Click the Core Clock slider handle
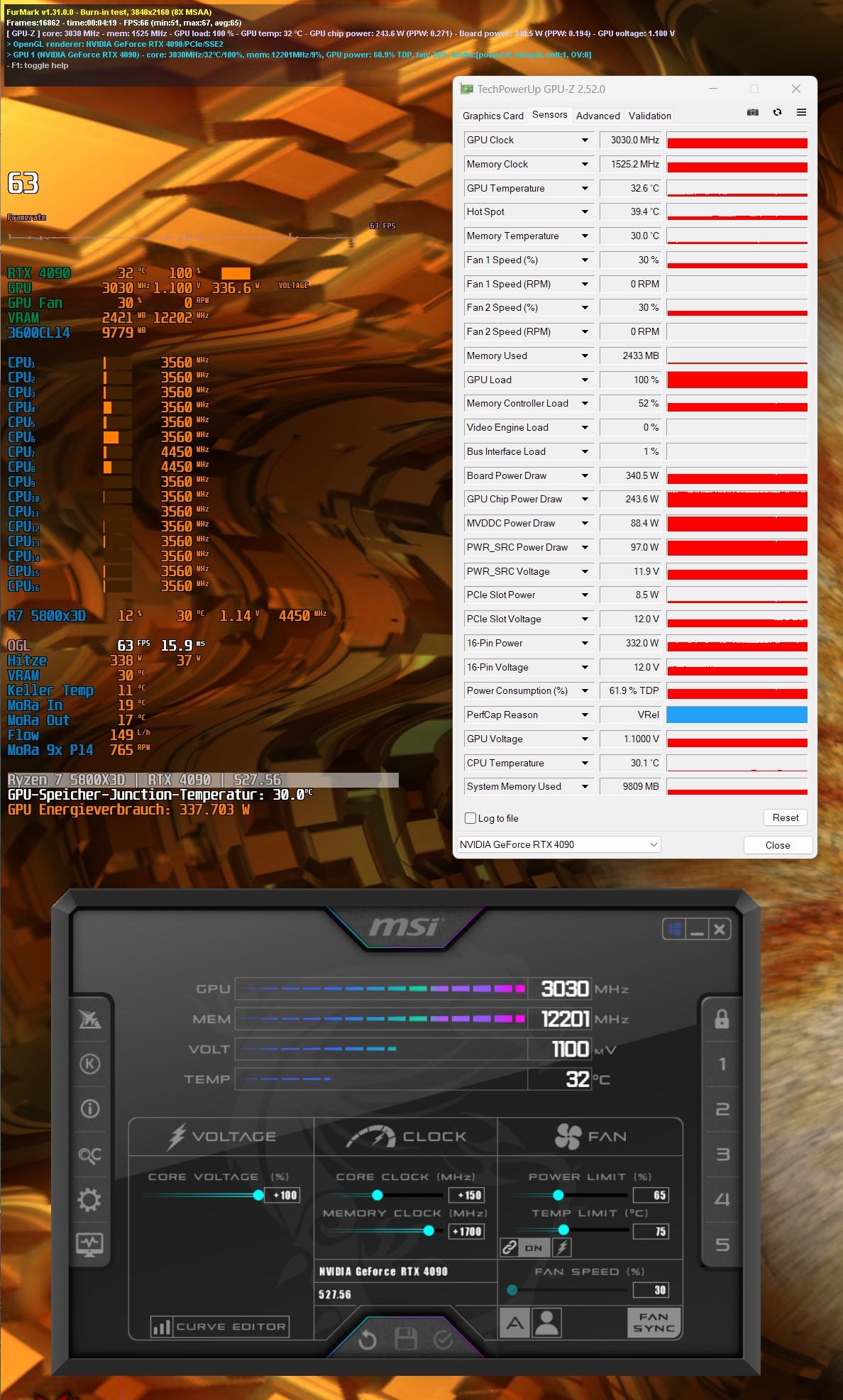843x1400 pixels. (x=378, y=1195)
